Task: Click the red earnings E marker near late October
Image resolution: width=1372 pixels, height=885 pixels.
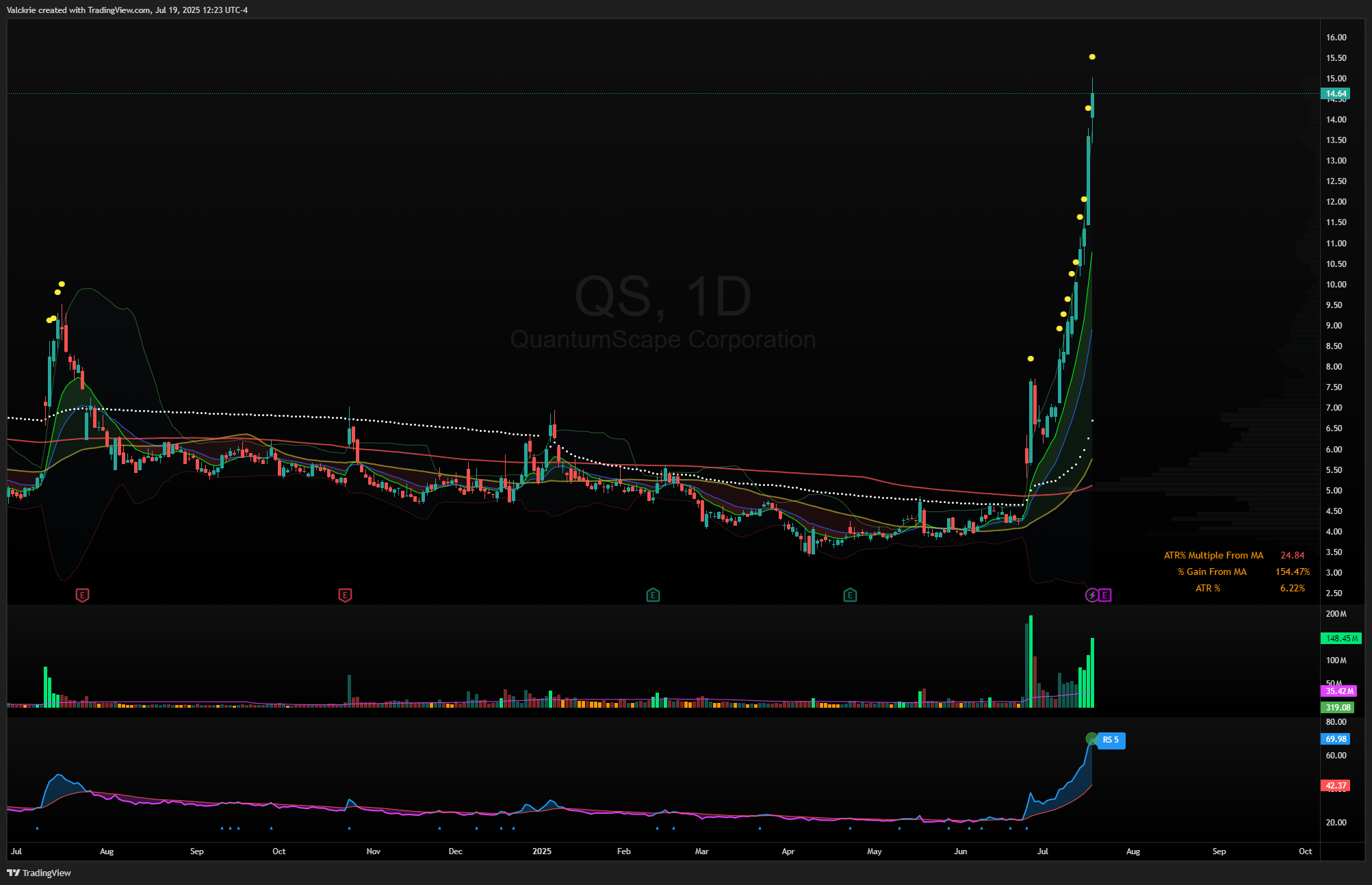Action: [x=345, y=595]
